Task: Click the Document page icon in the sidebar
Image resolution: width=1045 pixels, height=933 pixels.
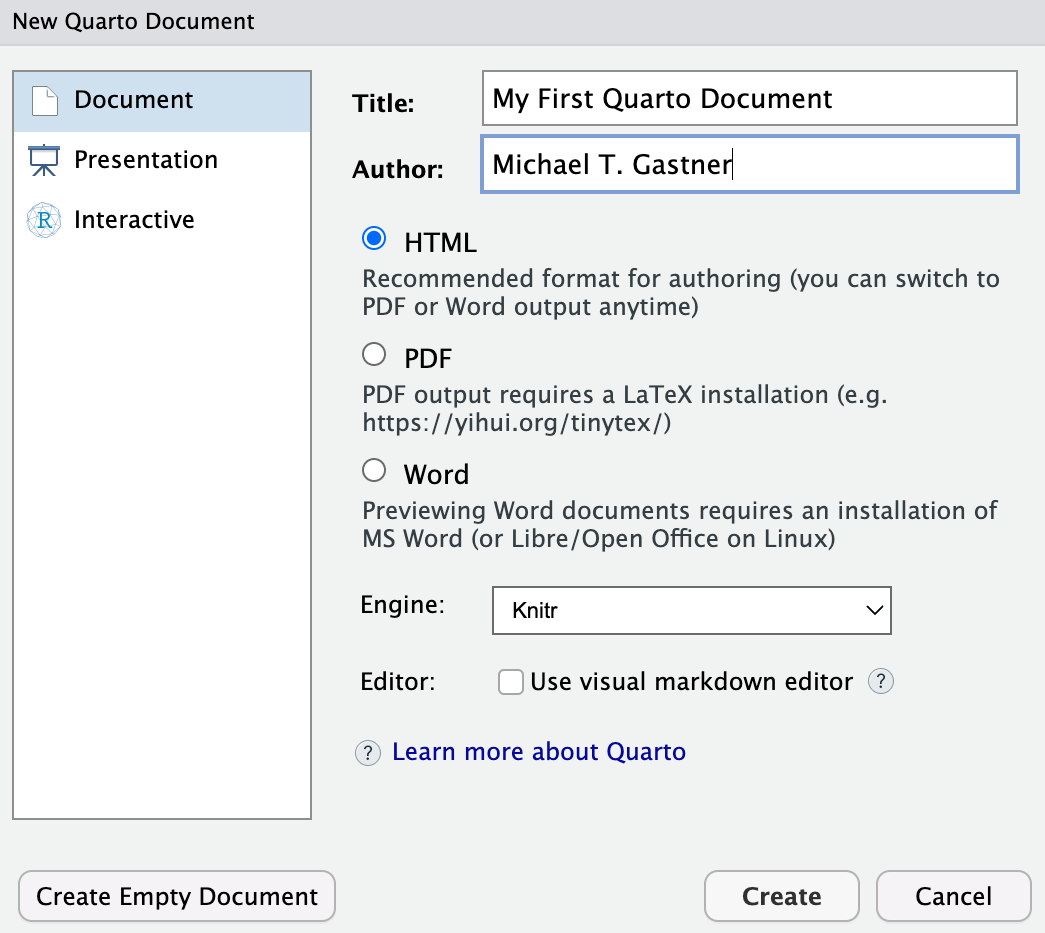Action: [x=45, y=101]
